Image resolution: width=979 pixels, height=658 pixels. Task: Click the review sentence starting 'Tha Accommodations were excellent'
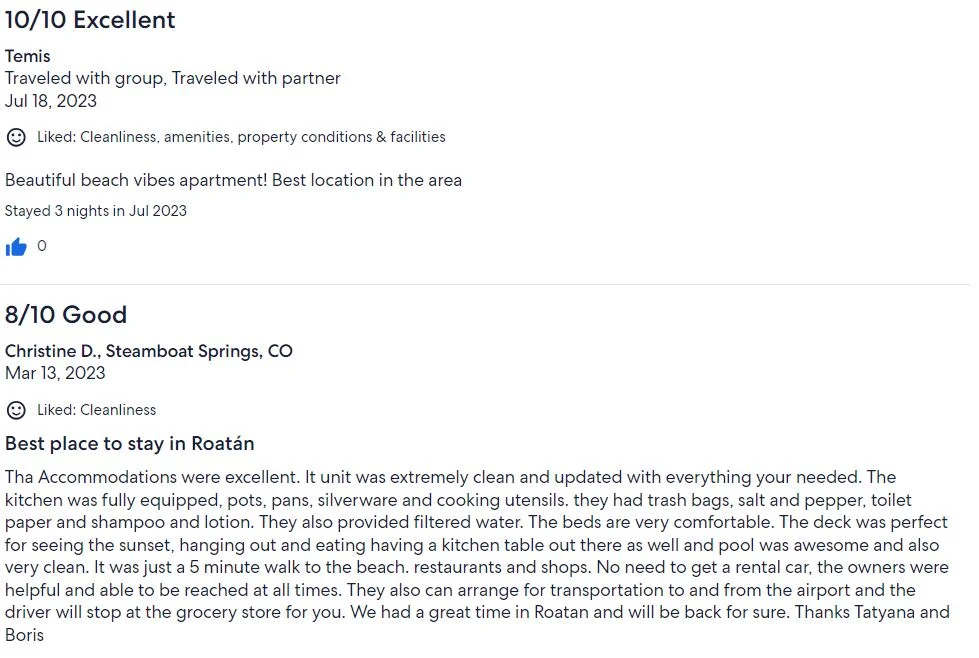point(152,478)
